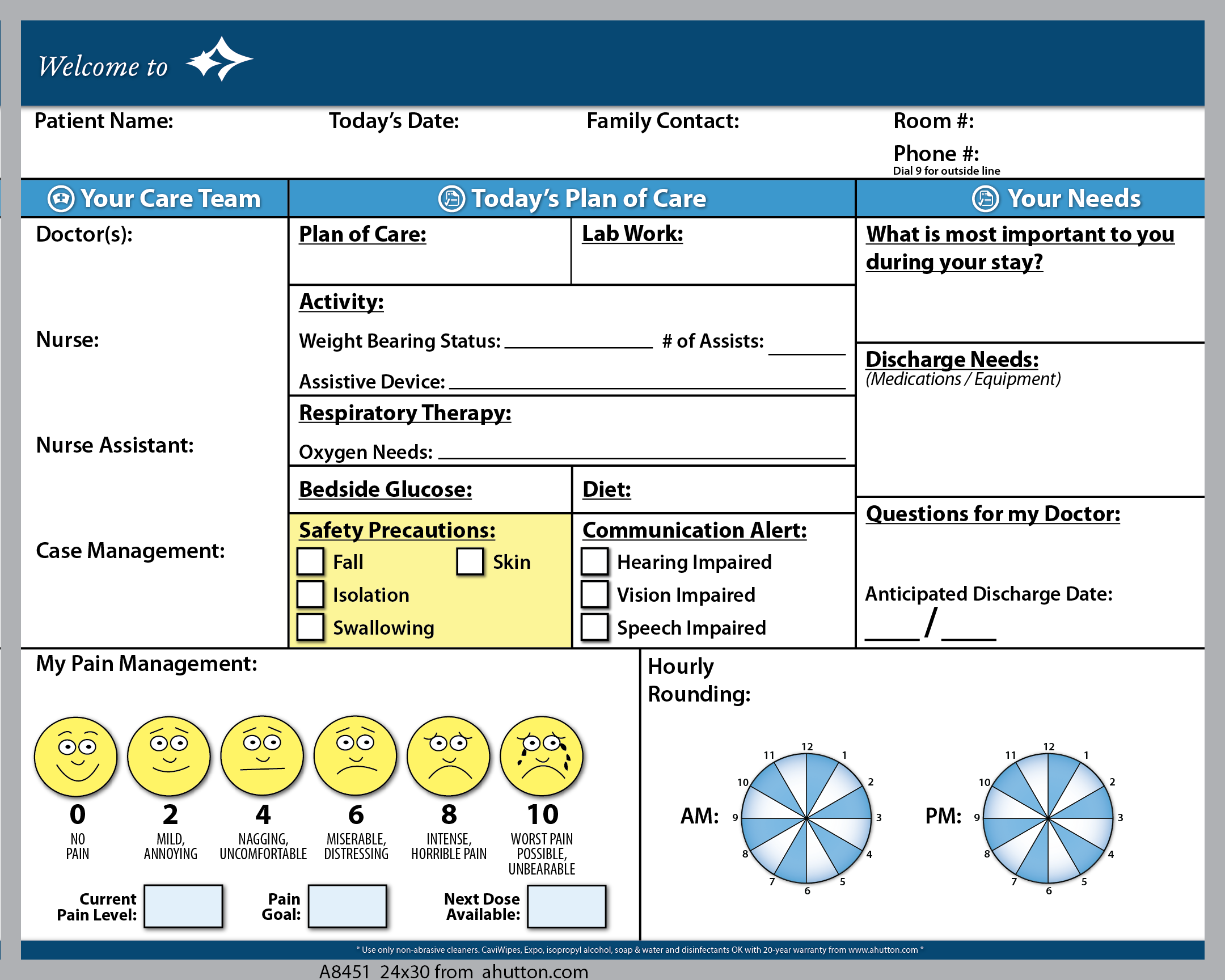Click the Nurse Assistant label
Screen dimensions: 1225x980
[115, 445]
